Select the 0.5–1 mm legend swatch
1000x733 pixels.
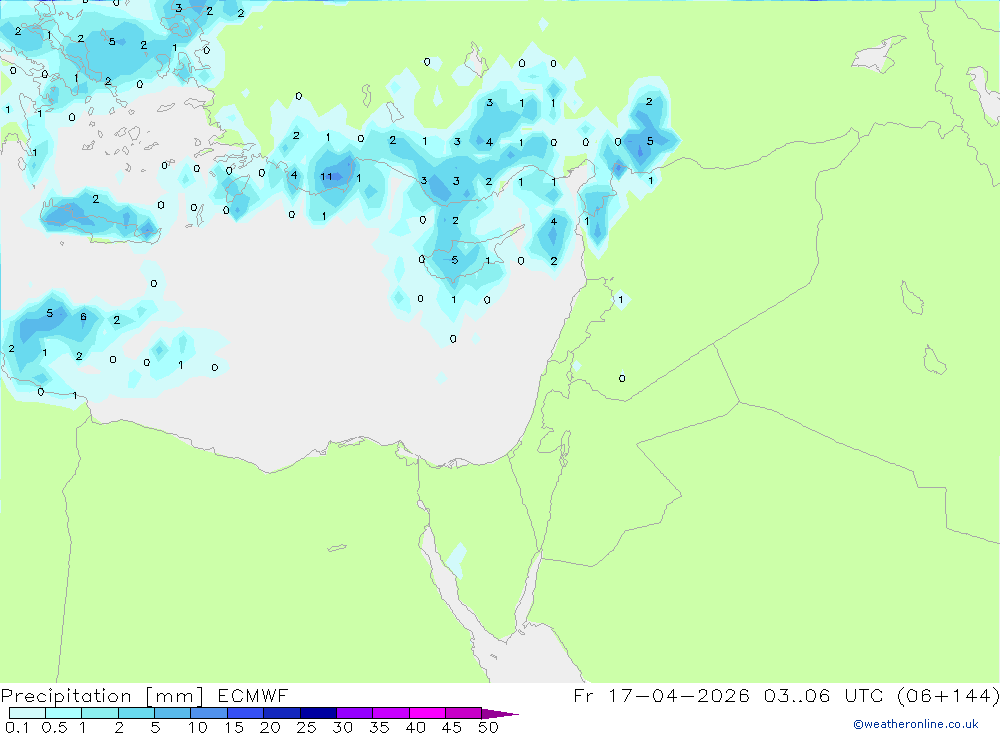click(x=64, y=713)
